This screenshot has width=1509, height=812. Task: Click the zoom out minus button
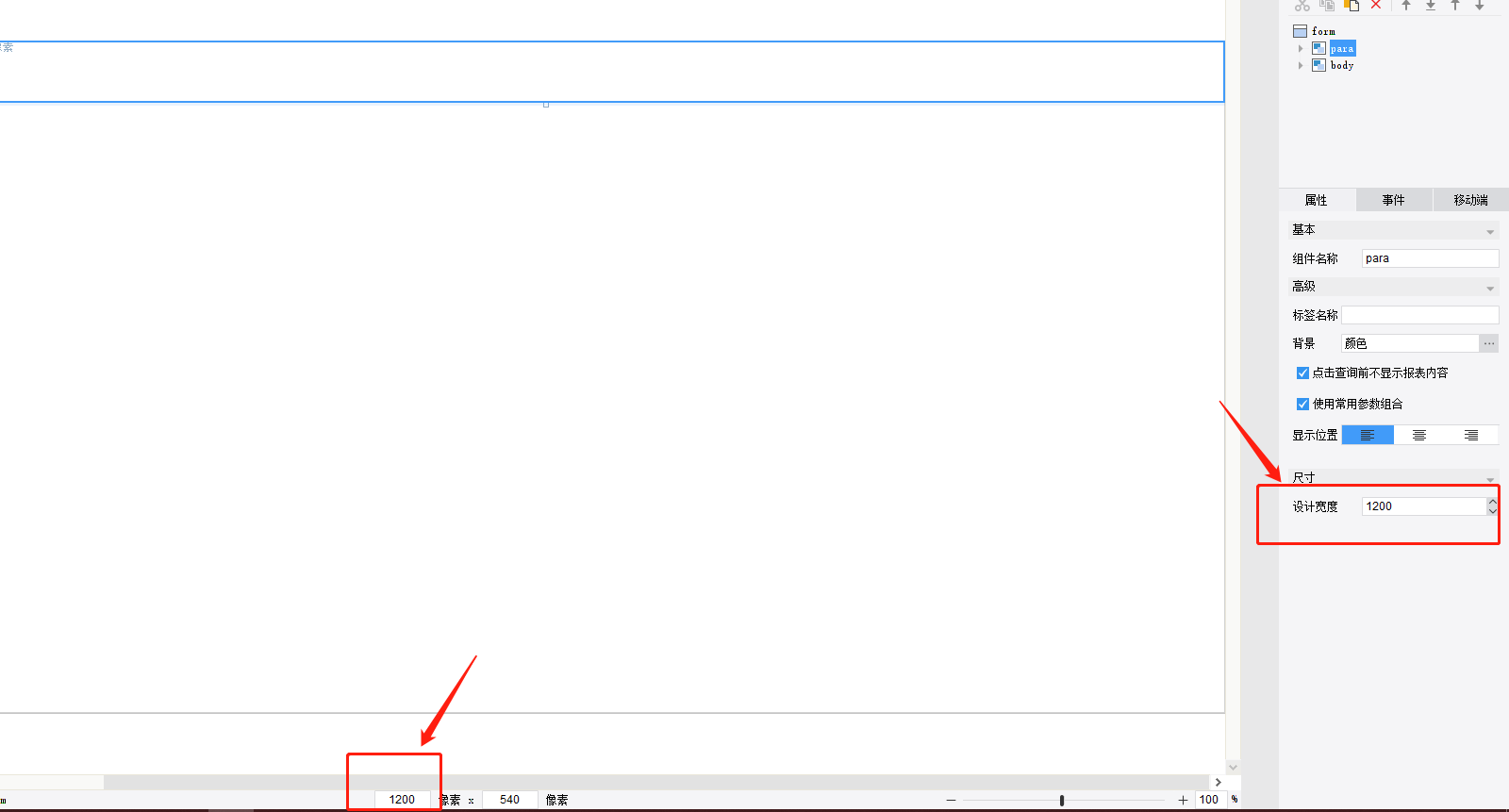coord(951,800)
